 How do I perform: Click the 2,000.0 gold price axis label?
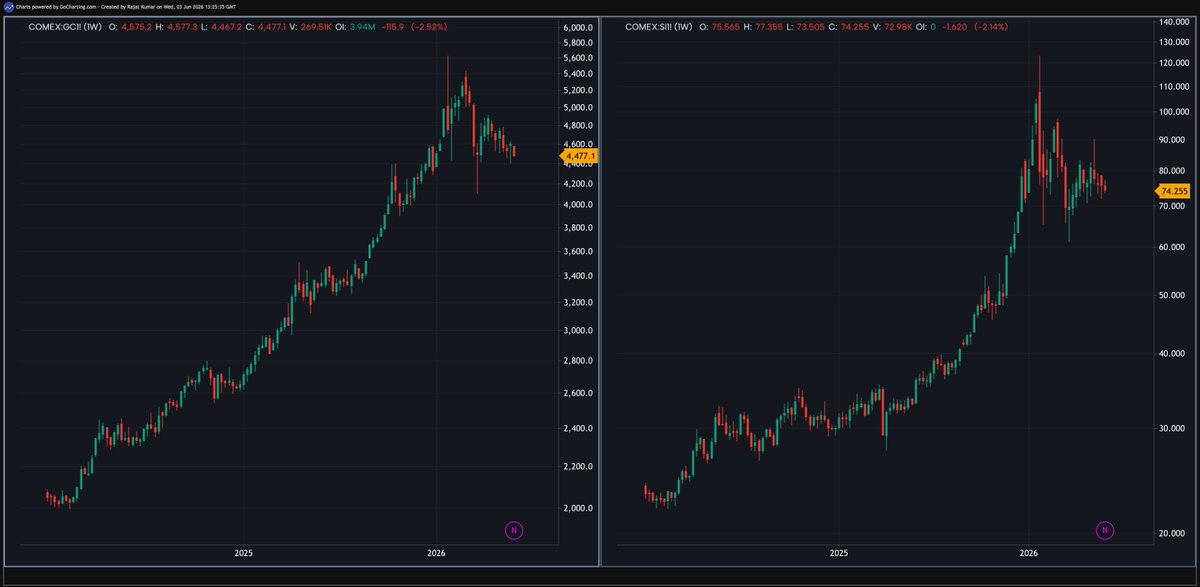click(x=579, y=508)
